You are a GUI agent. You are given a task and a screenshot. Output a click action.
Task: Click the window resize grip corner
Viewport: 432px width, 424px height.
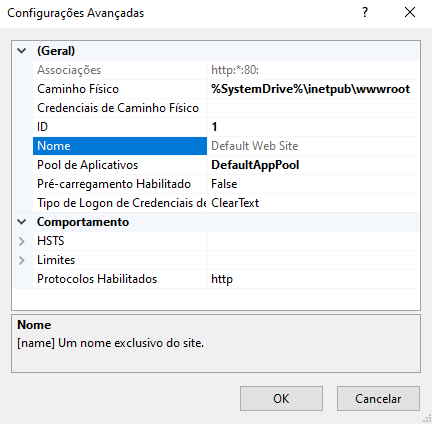pyautogui.click(x=427, y=419)
